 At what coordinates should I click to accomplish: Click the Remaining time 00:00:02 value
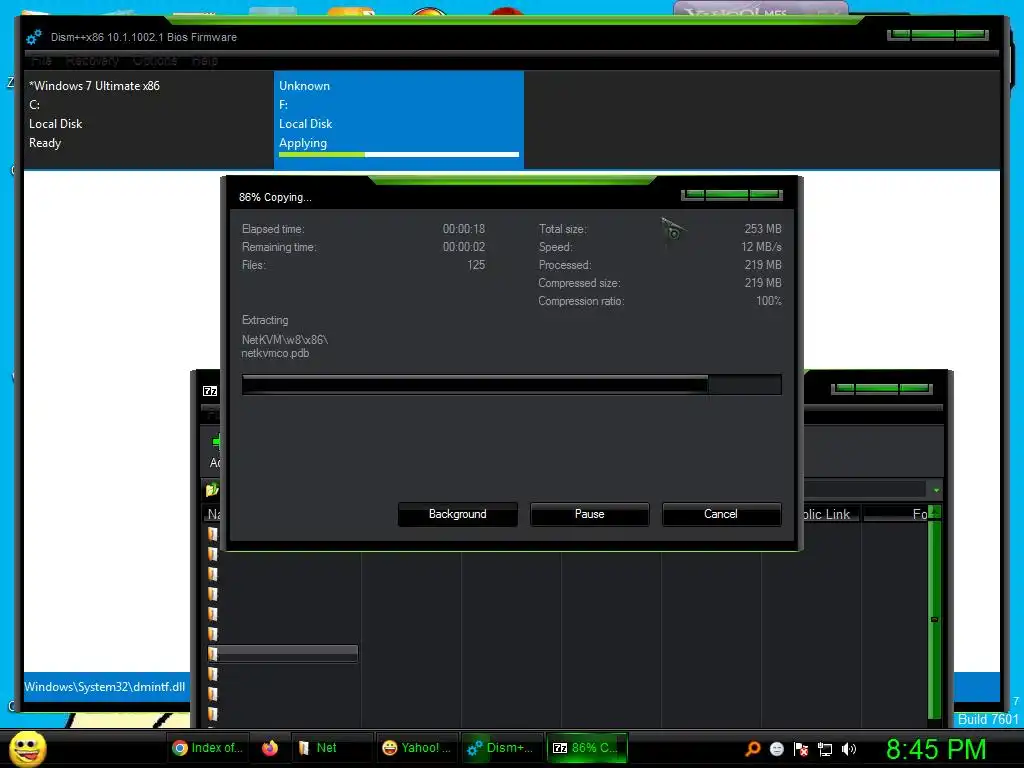[464, 247]
